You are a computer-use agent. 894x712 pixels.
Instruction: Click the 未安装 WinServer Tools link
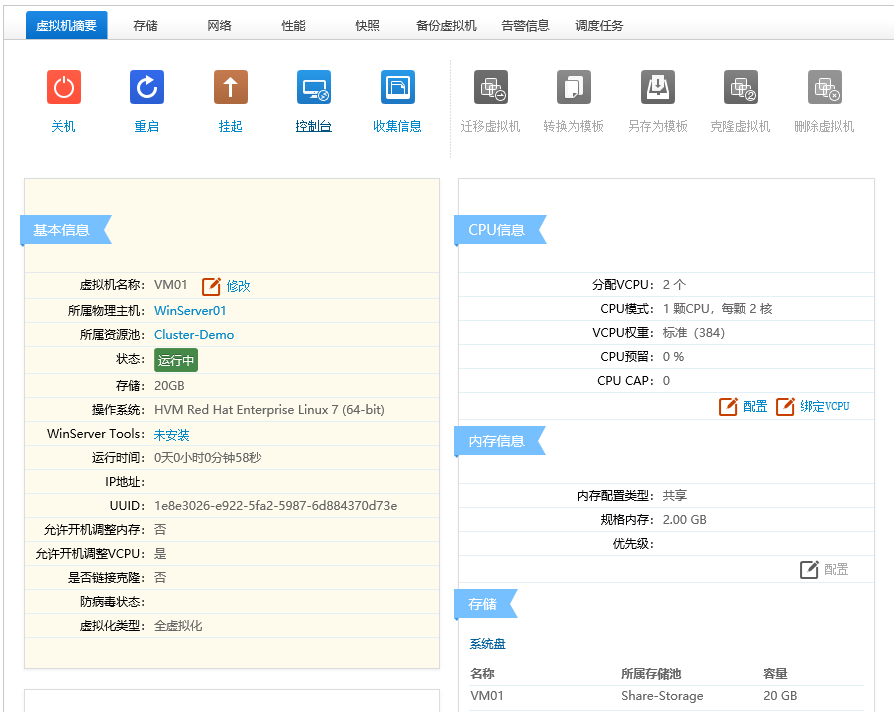click(172, 435)
